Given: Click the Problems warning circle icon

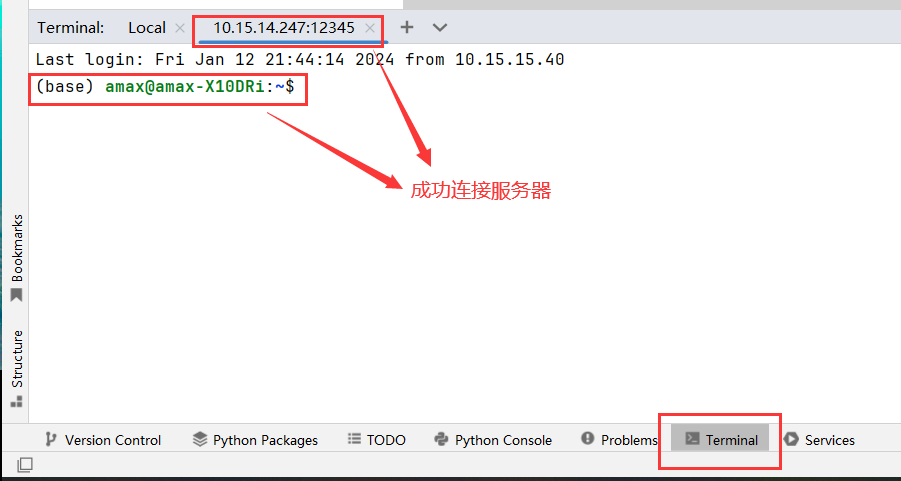Looking at the screenshot, I should coord(587,438).
